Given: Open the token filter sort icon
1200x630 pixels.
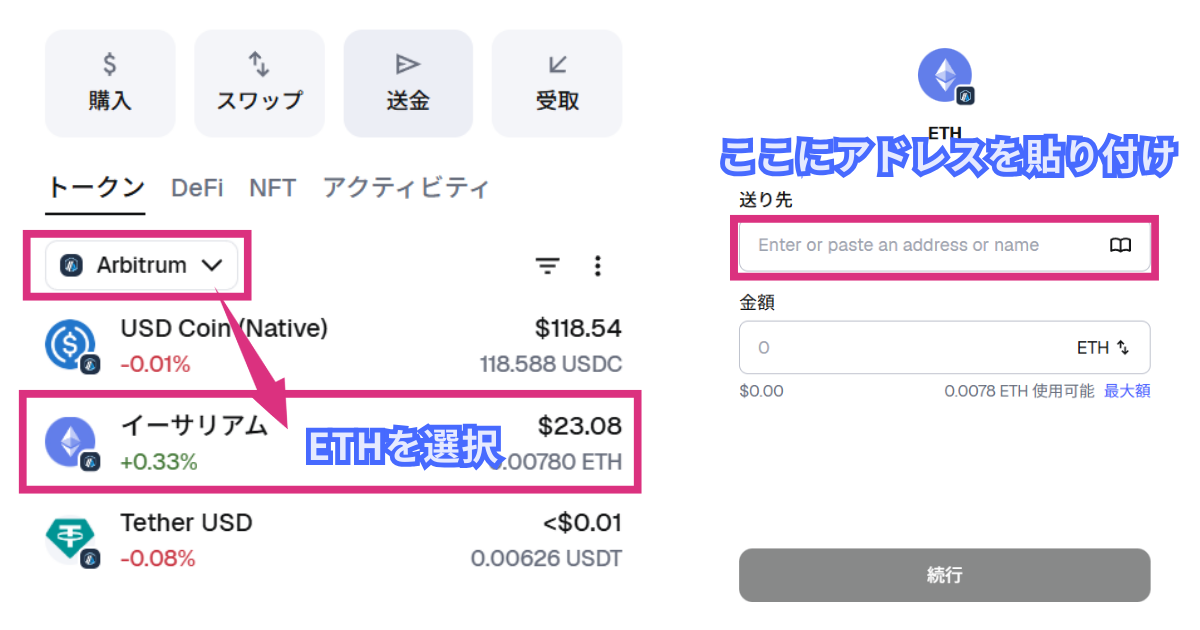Looking at the screenshot, I should point(547,266).
